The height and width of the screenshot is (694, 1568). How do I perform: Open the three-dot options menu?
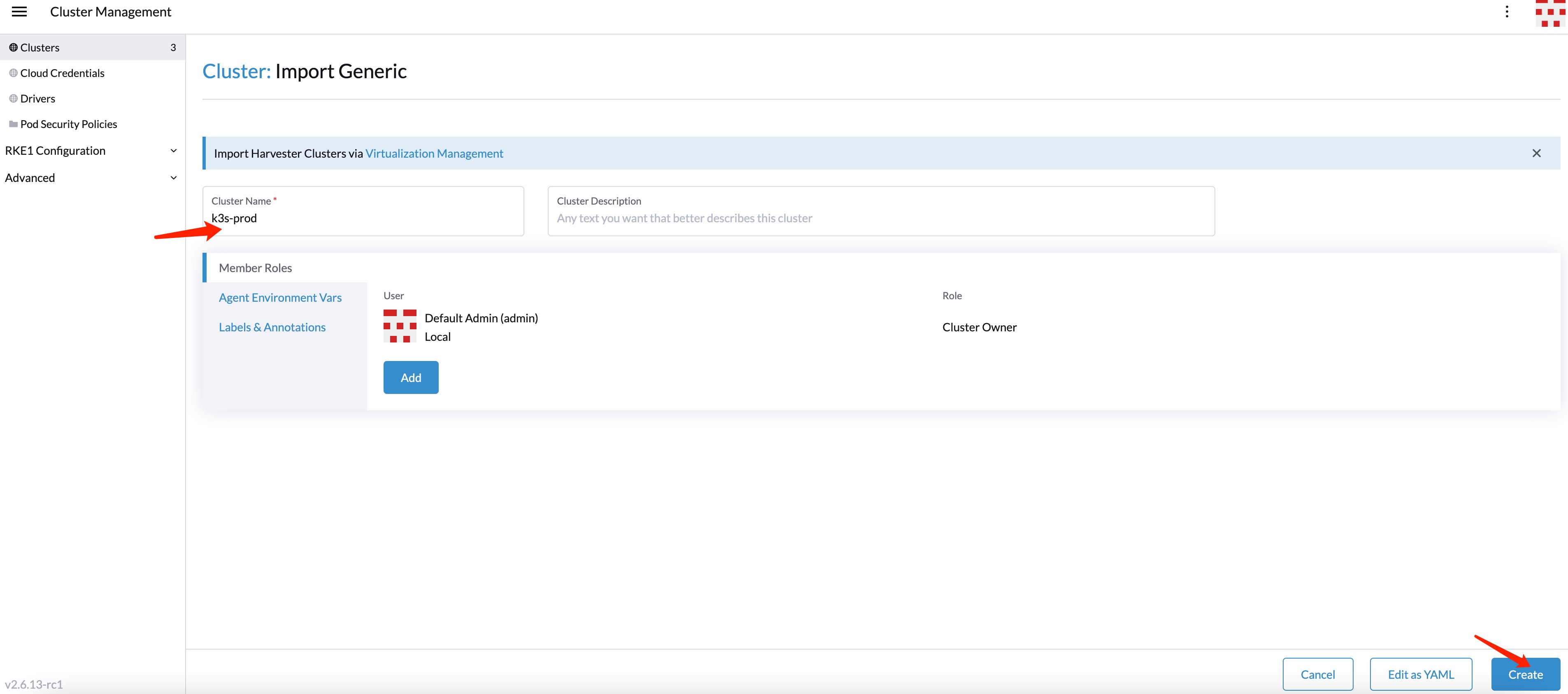pyautogui.click(x=1507, y=12)
